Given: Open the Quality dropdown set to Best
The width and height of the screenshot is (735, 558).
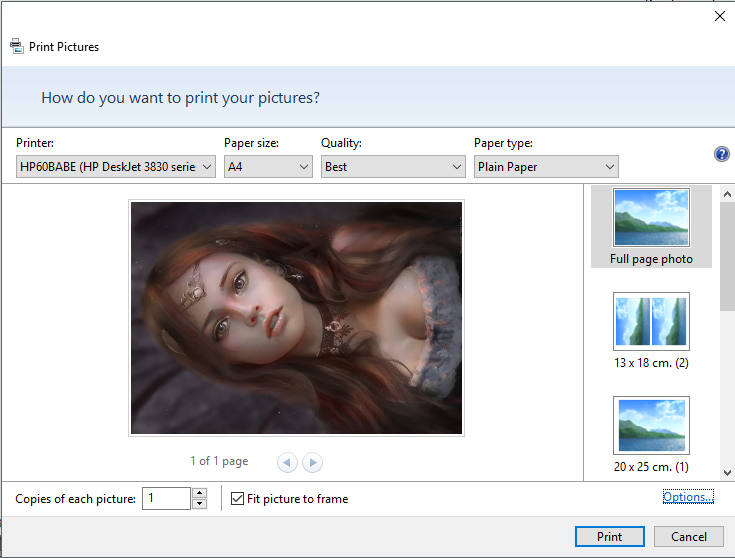Looking at the screenshot, I should [x=393, y=166].
